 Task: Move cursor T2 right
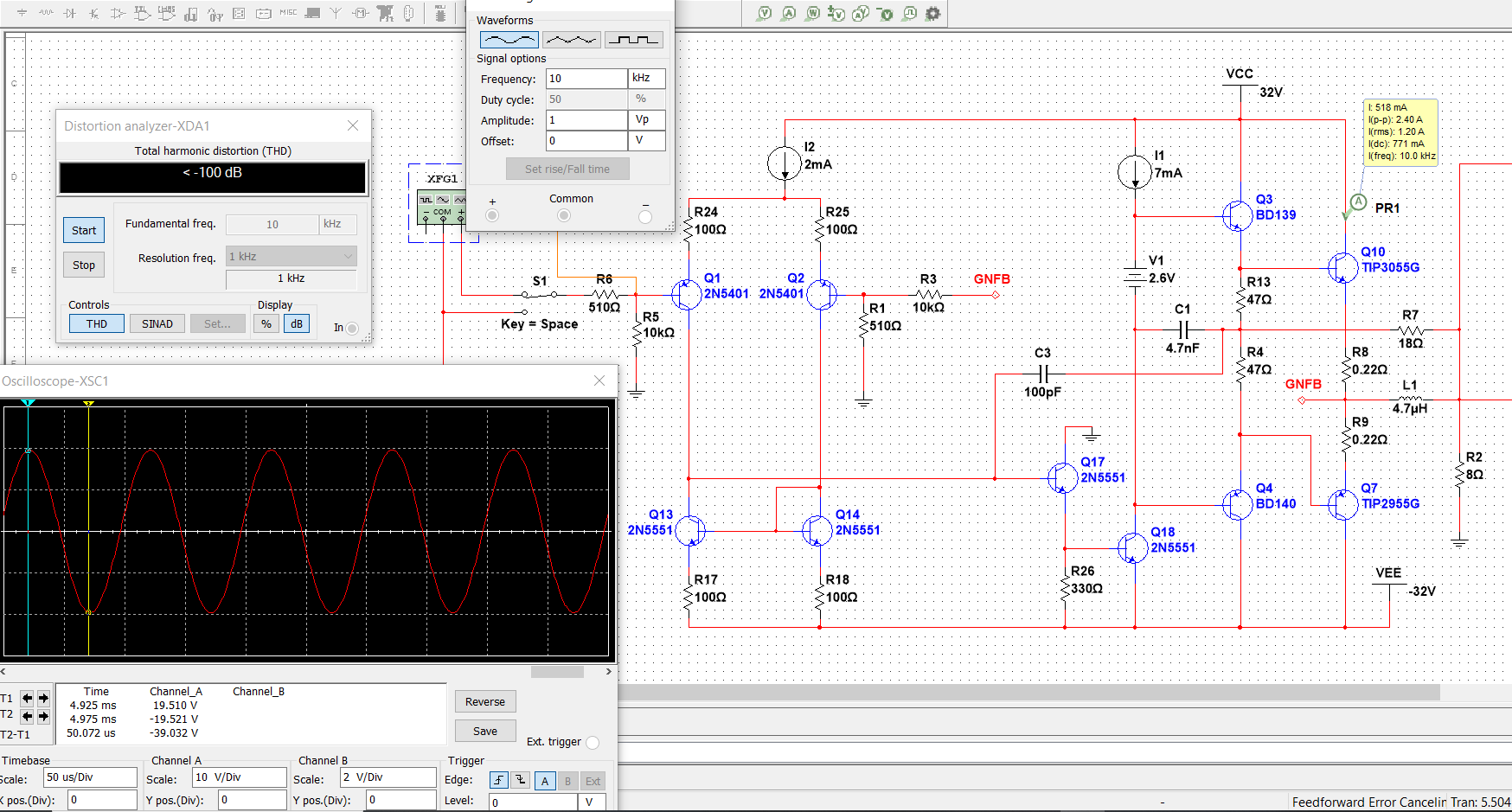43,716
